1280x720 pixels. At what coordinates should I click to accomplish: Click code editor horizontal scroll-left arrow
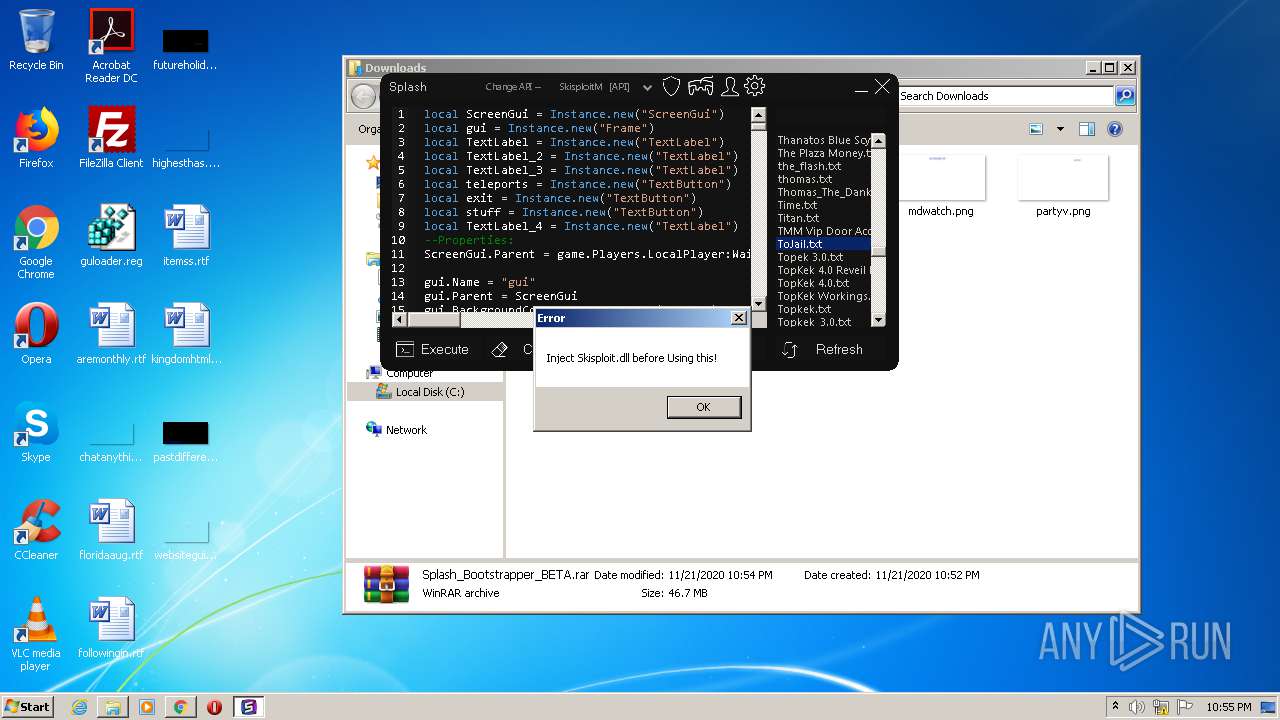click(400, 320)
